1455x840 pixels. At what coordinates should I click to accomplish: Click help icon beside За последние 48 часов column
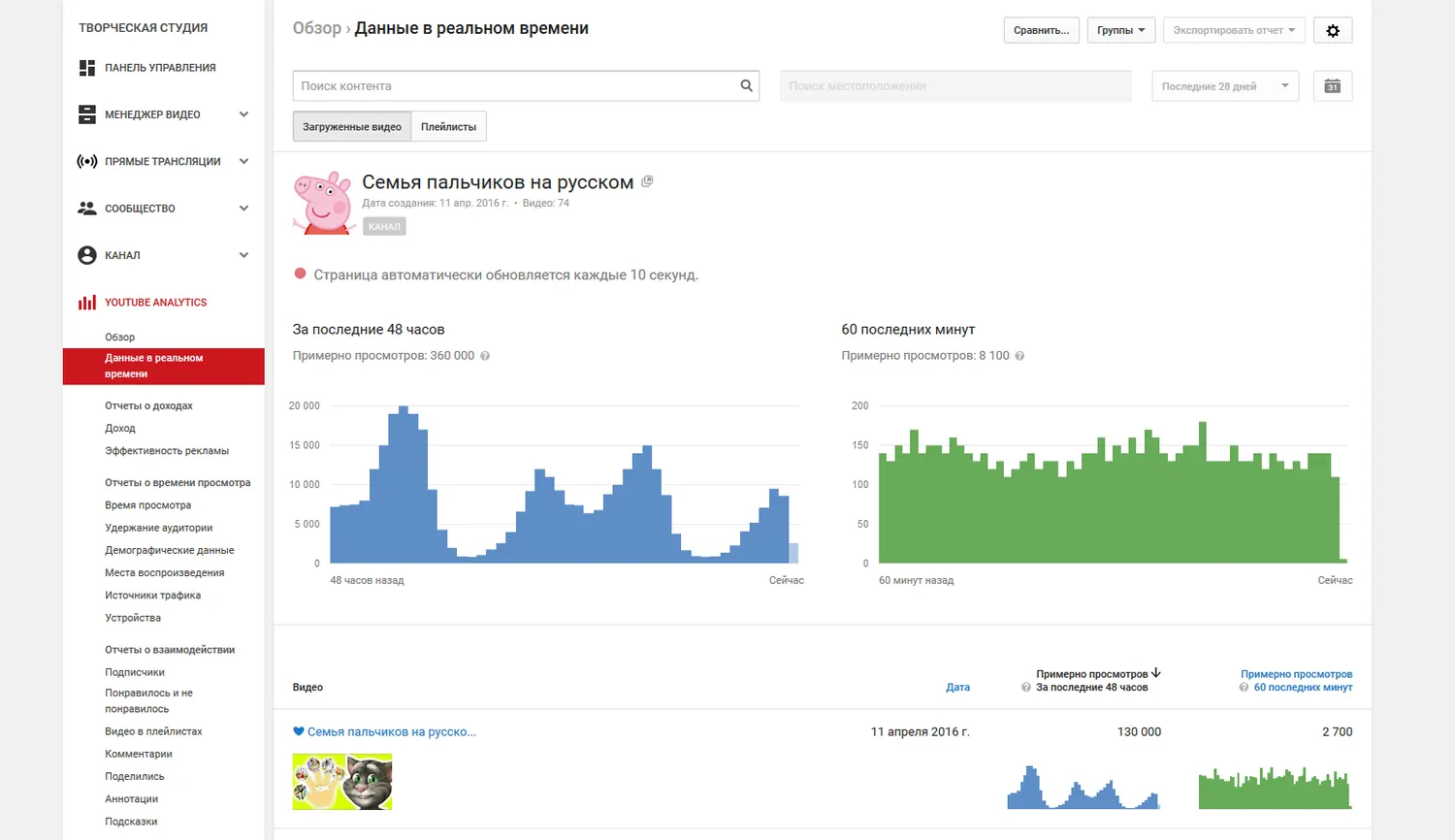coord(1026,688)
